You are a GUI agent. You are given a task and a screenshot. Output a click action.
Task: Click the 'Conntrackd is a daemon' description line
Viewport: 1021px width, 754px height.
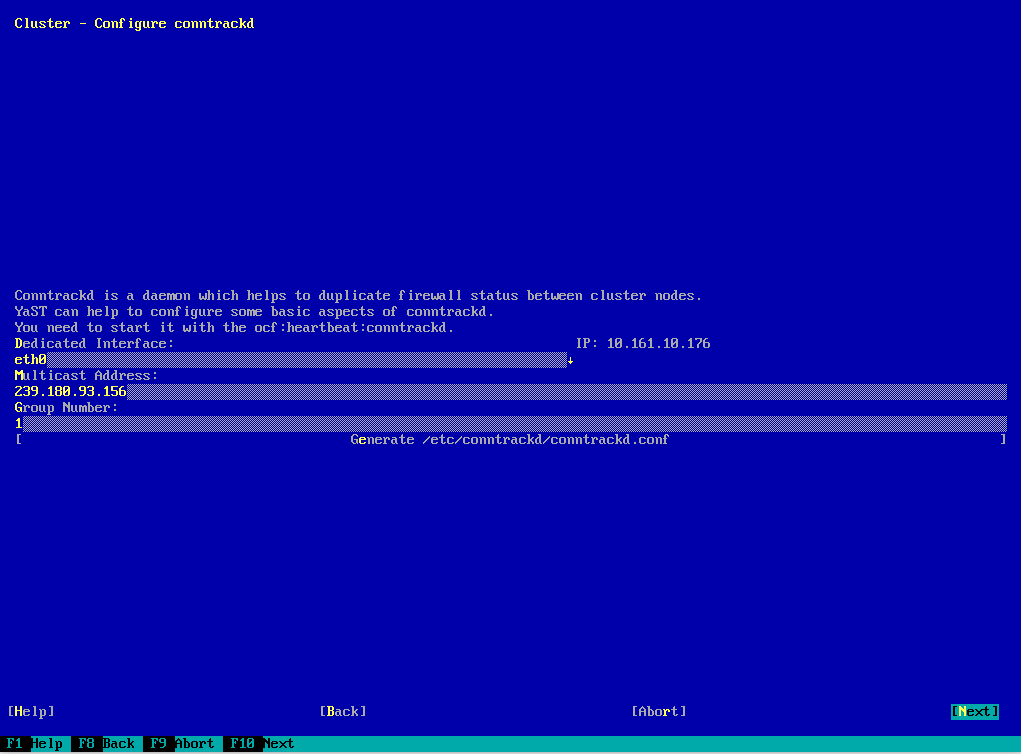click(358, 296)
